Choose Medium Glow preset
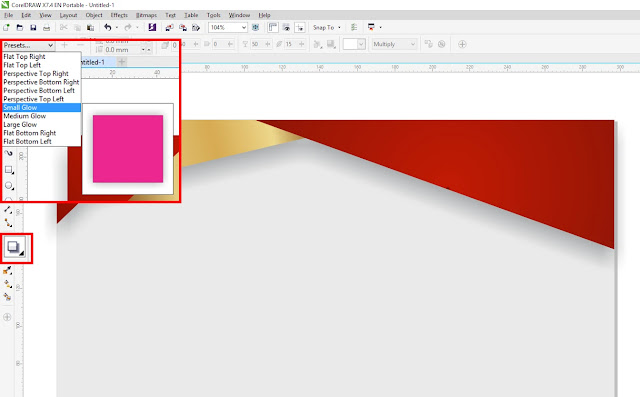Image resolution: width=640 pixels, height=397 pixels. pyautogui.click(x=41, y=116)
